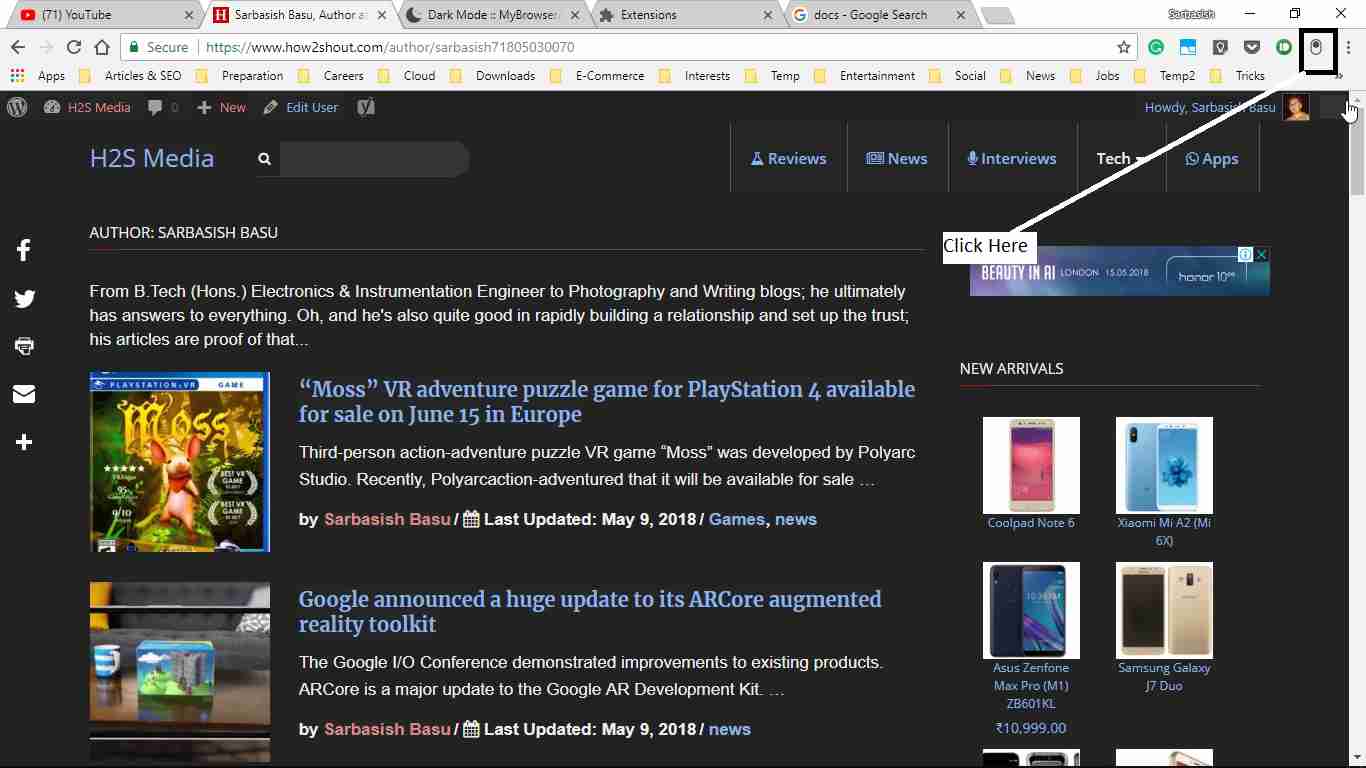Viewport: 1366px width, 768px height.
Task: Open the Tricks bookmark folder
Action: point(1238,75)
